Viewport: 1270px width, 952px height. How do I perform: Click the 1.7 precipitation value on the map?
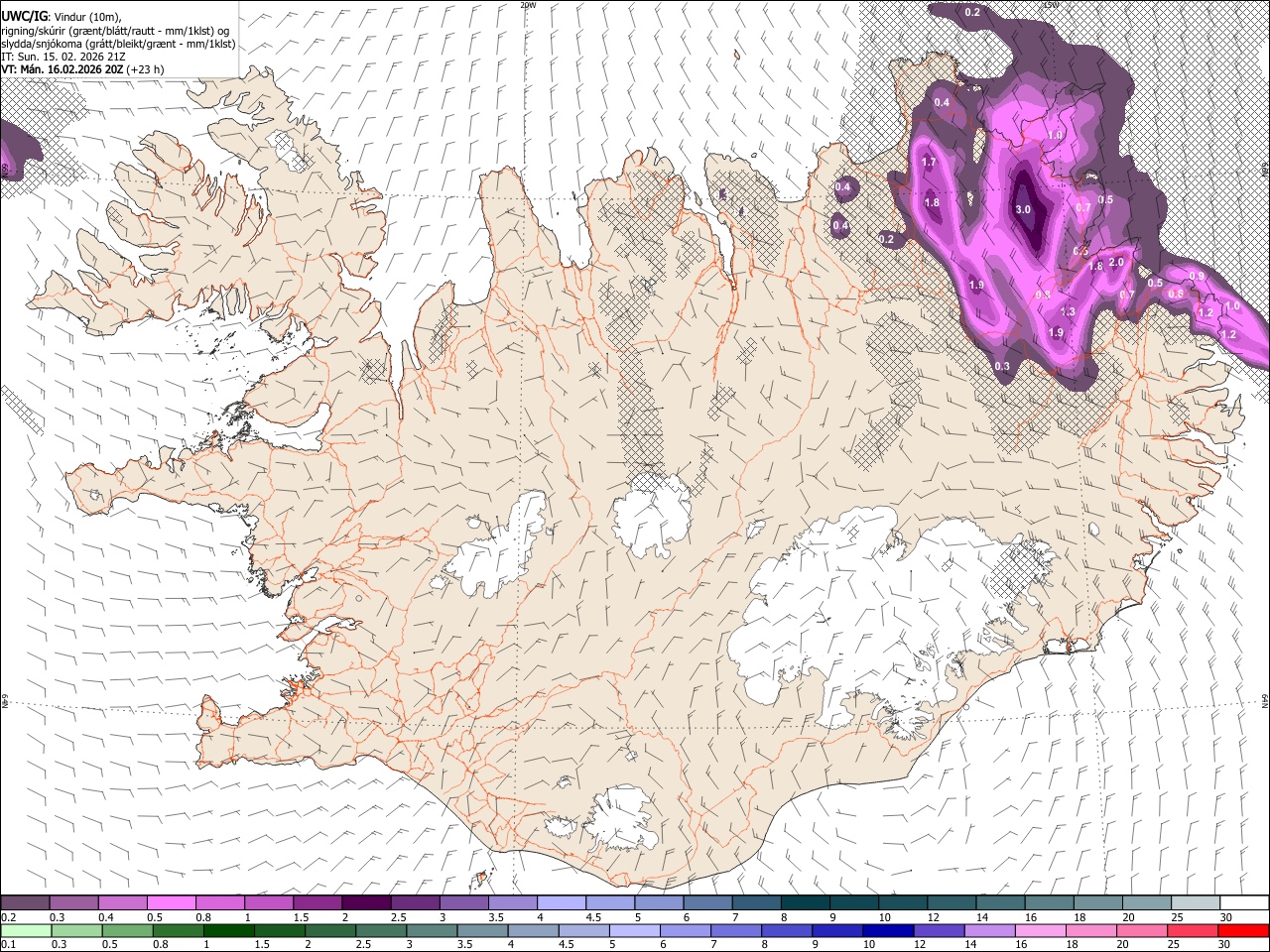(x=929, y=162)
